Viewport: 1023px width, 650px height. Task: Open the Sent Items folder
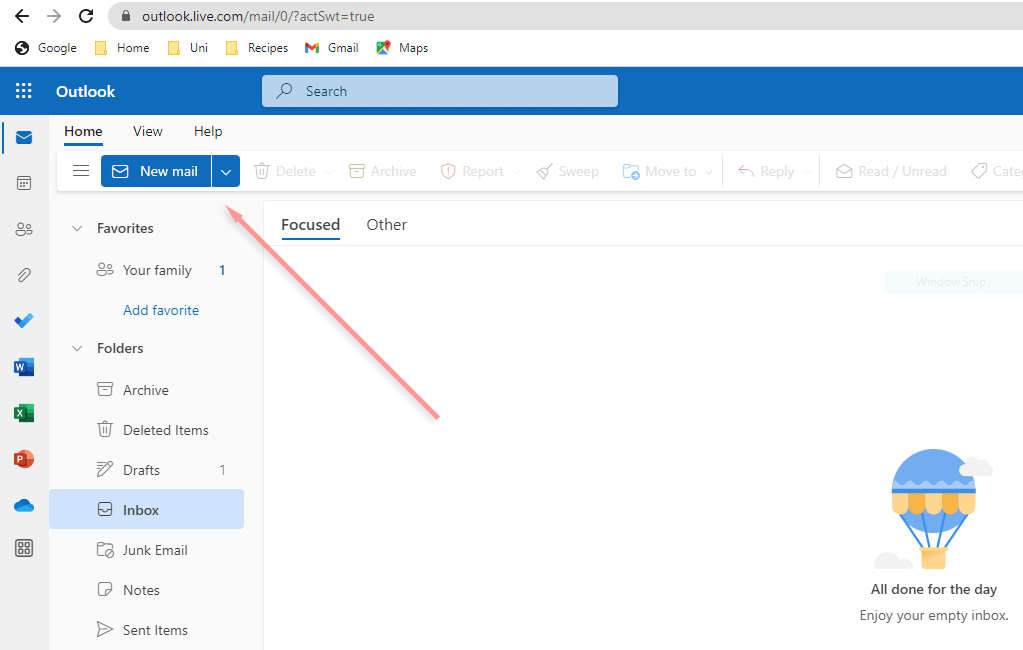point(146,630)
